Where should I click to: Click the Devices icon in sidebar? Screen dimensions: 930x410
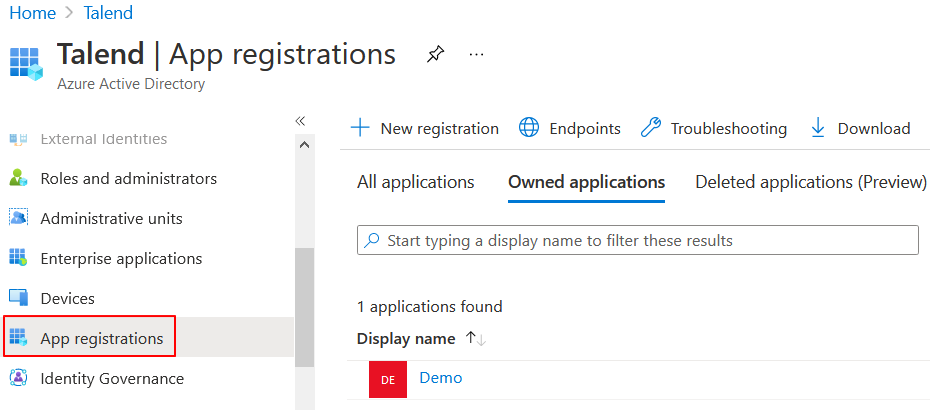[x=18, y=298]
